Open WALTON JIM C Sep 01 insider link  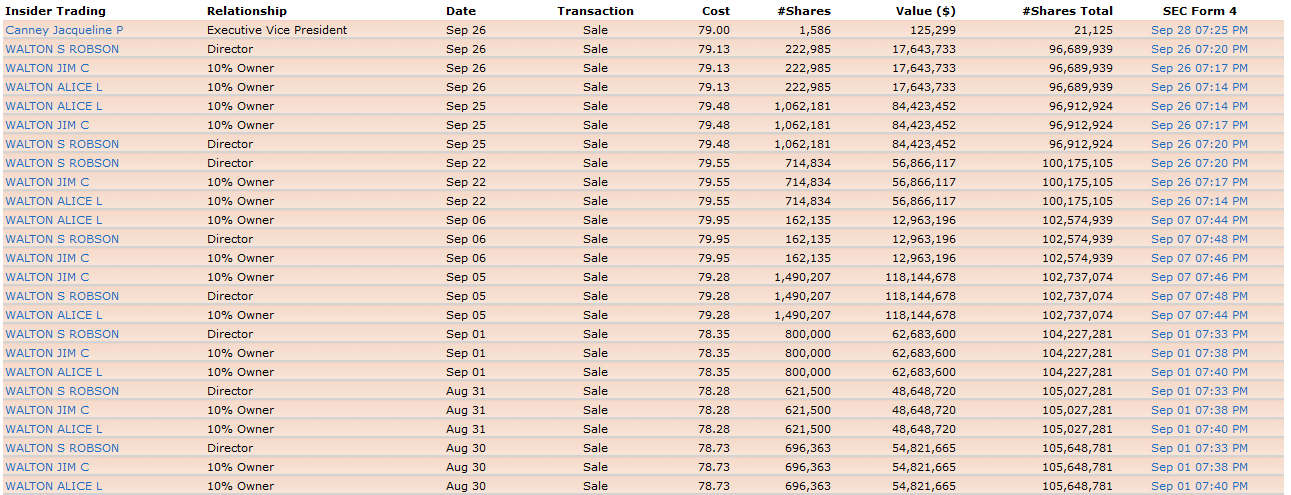[47, 353]
